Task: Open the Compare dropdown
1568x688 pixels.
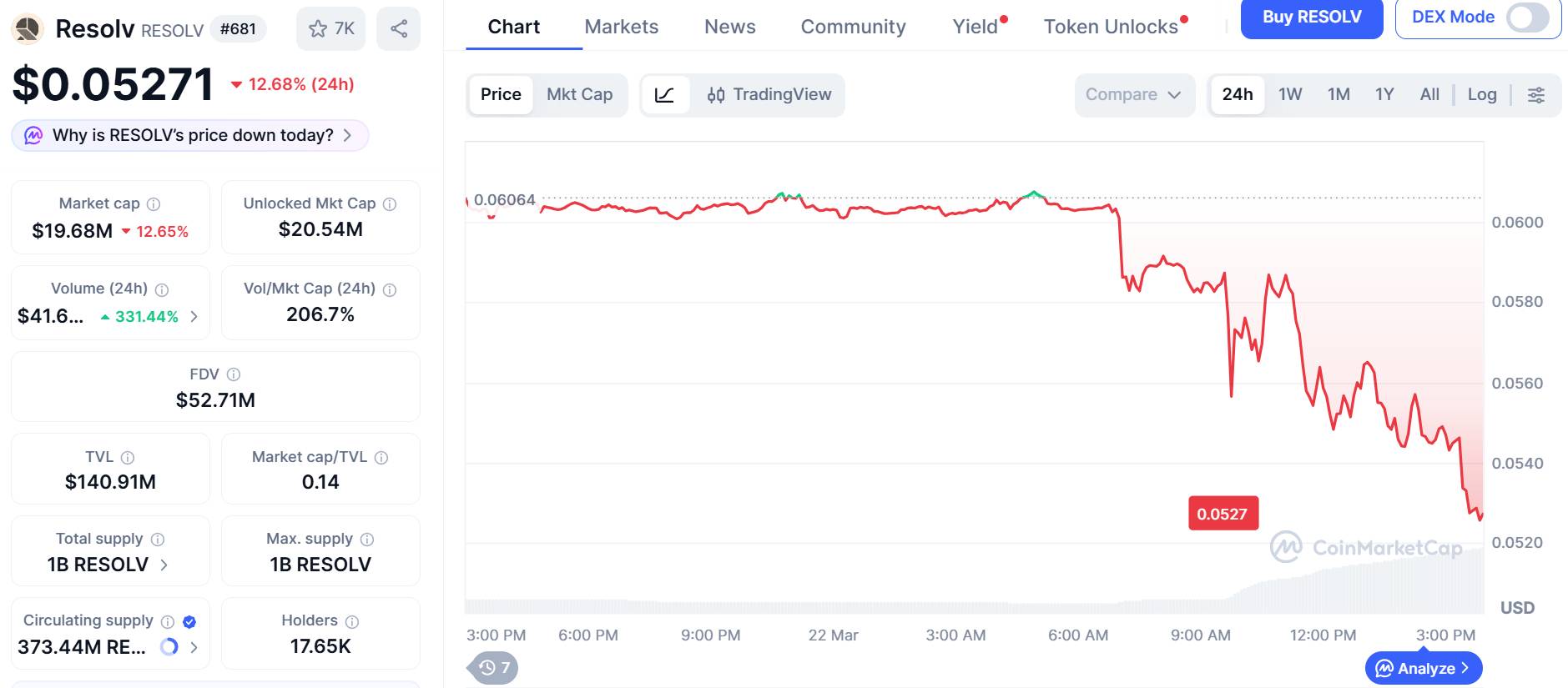Action: (x=1133, y=94)
